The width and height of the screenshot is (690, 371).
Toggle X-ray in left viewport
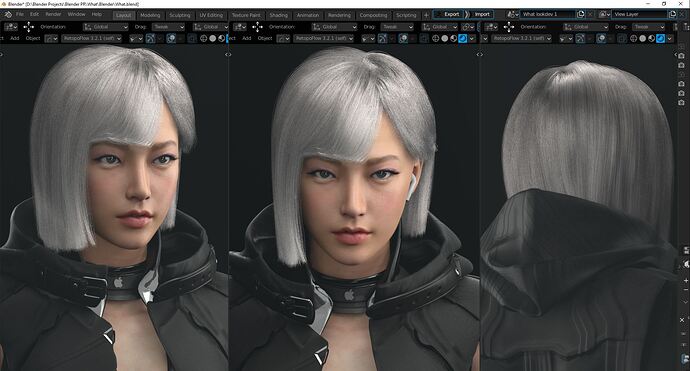pos(192,38)
